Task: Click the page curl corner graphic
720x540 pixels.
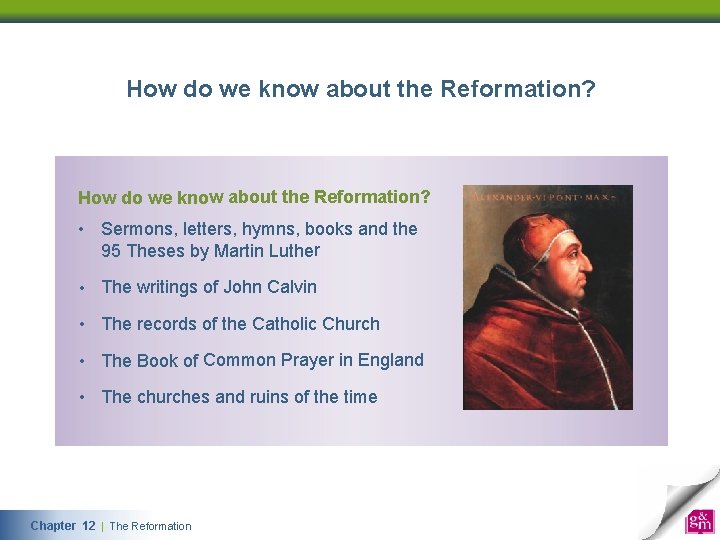Action: pyautogui.click(x=681, y=504)
